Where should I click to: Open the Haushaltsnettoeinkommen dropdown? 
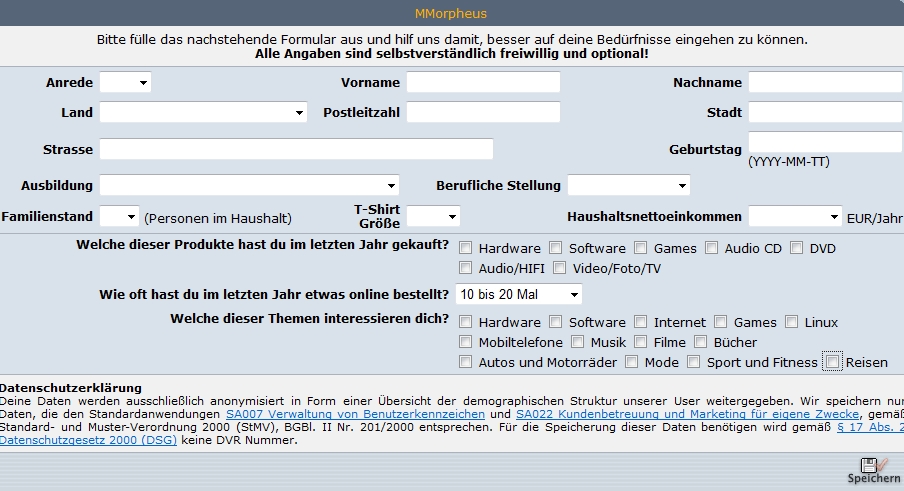click(x=795, y=217)
